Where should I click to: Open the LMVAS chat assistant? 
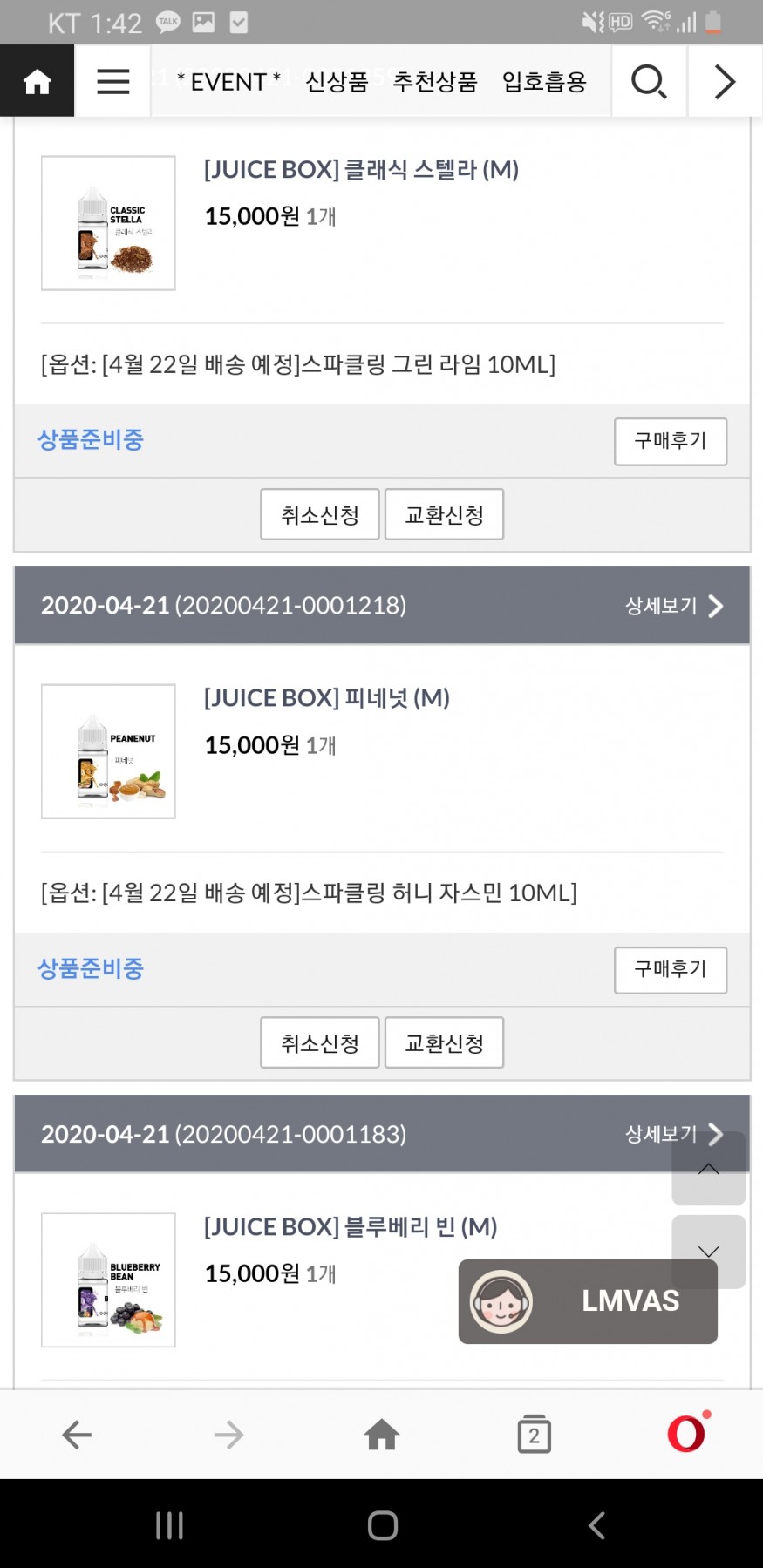588,1300
